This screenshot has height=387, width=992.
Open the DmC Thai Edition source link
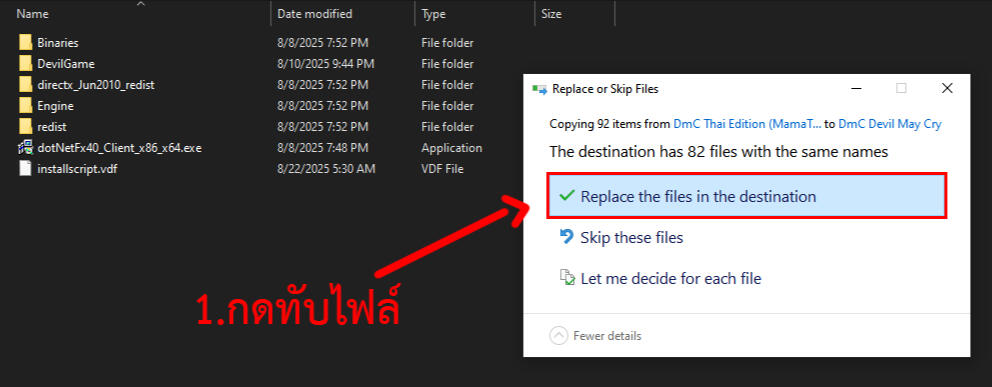point(747,125)
